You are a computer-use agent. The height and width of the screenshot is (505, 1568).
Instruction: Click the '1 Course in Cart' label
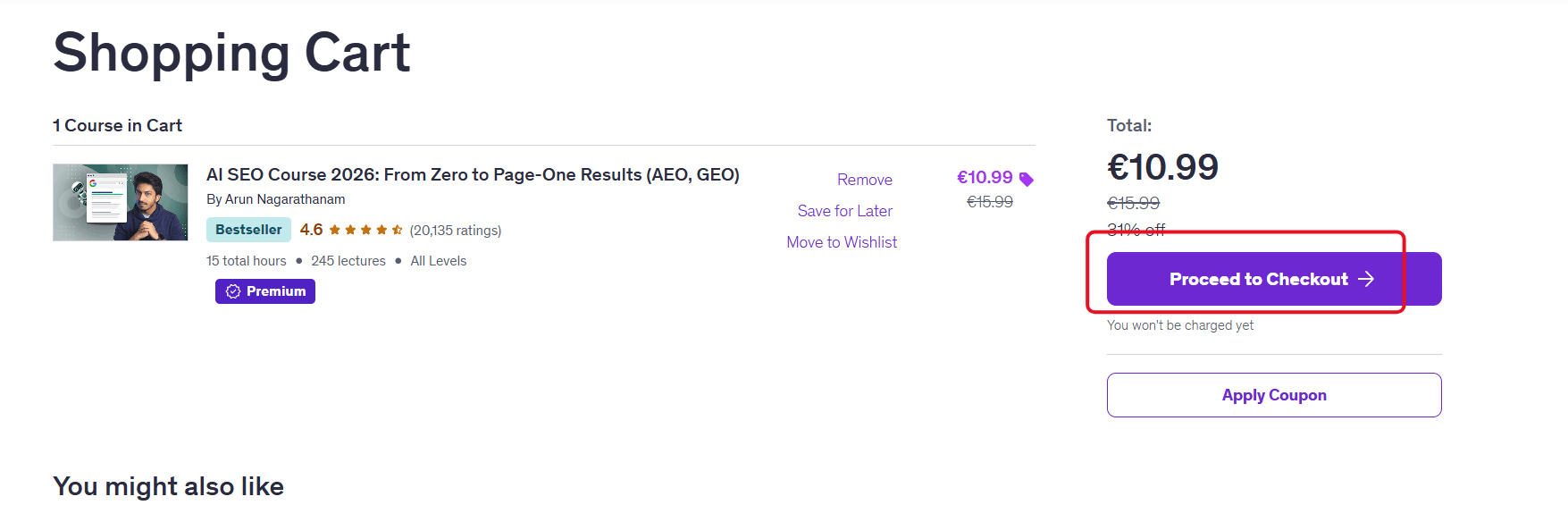click(x=117, y=126)
